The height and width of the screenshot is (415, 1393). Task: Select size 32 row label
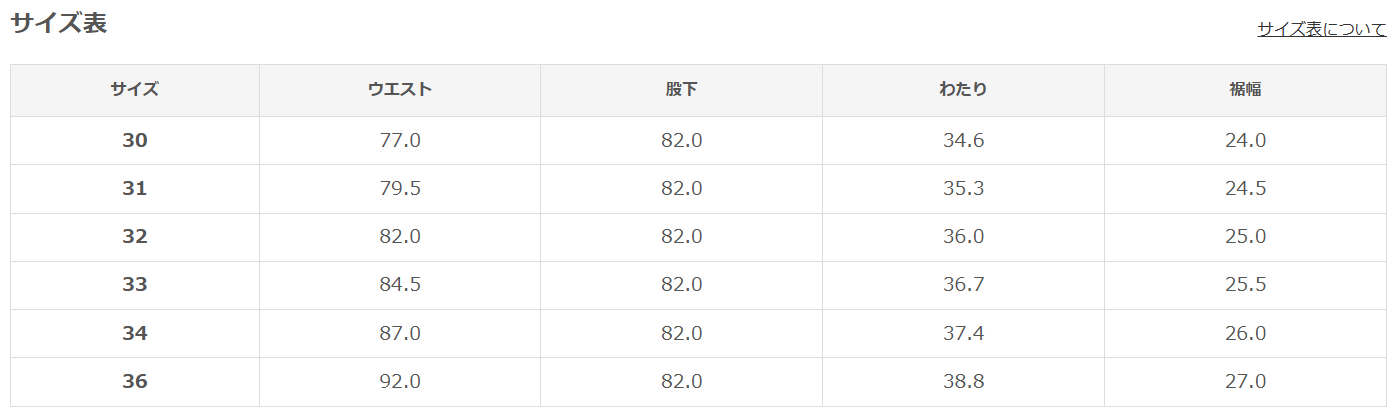[x=135, y=237]
